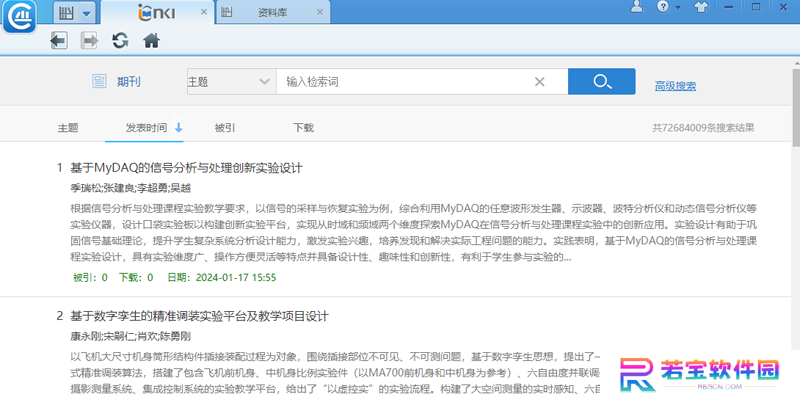Open 高级搜索 advanced search link
The width and height of the screenshot is (800, 400).
click(676, 86)
